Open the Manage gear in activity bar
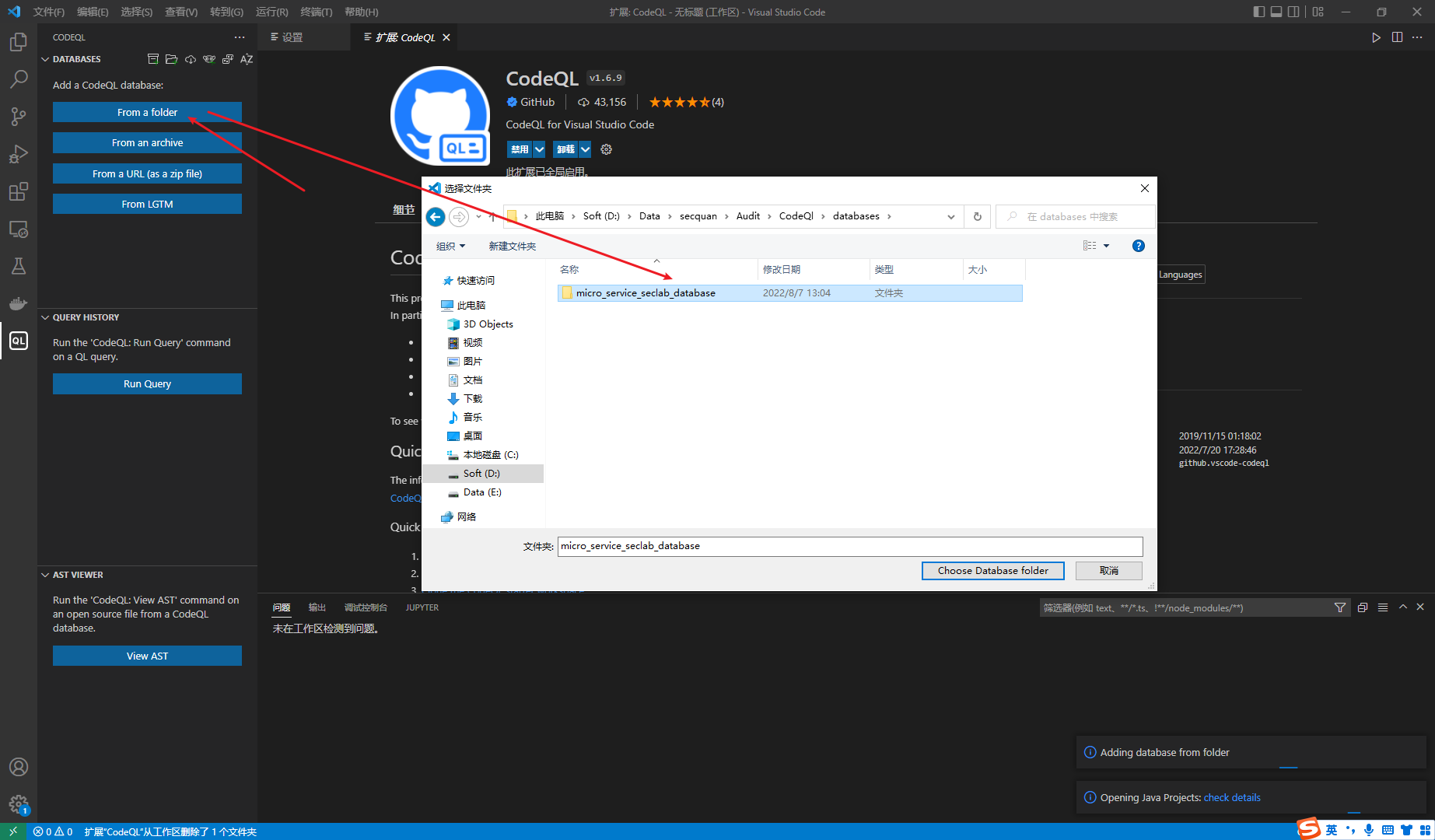The width and height of the screenshot is (1435, 840). point(19,804)
